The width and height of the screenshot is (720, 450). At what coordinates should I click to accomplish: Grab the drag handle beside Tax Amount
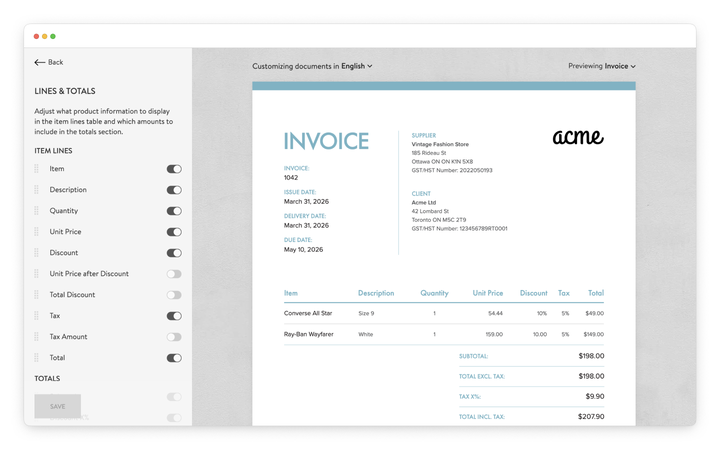(37, 337)
